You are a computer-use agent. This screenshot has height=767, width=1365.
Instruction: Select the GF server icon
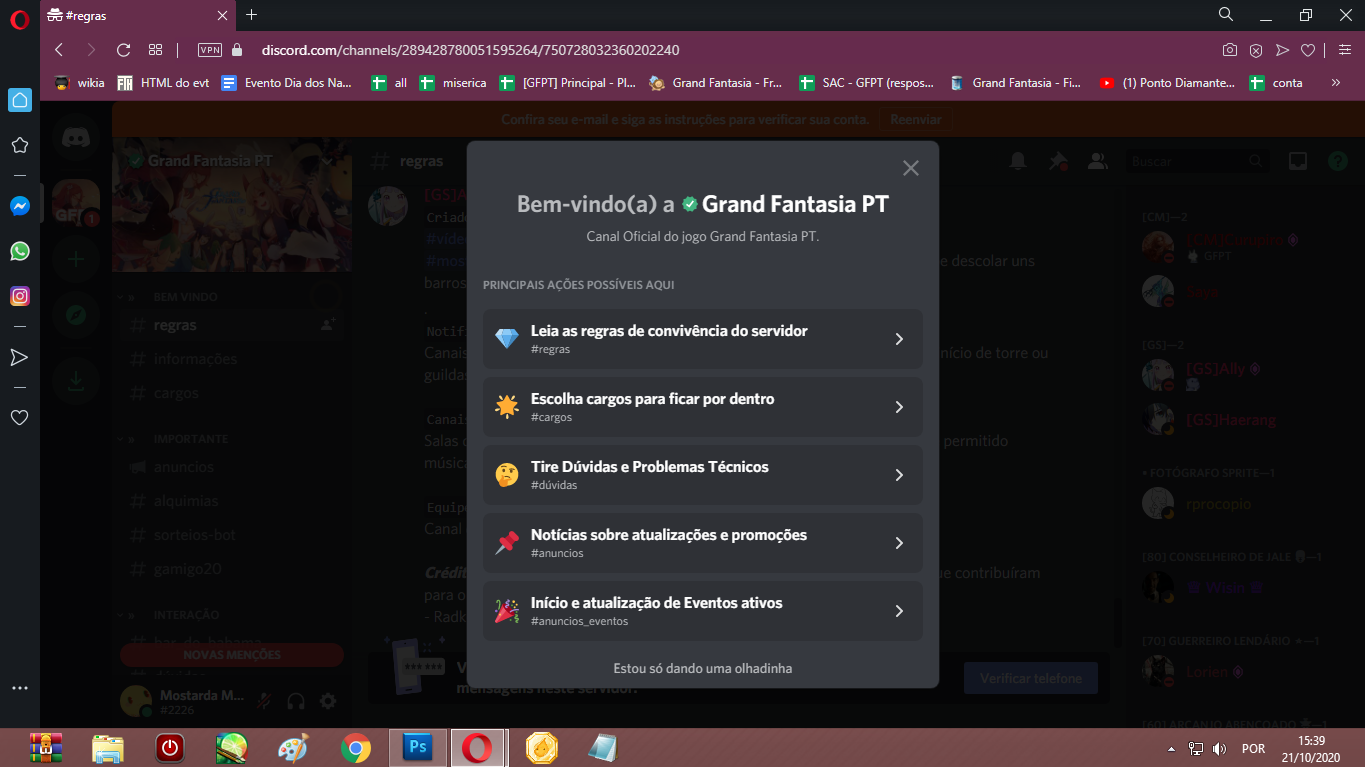pos(76,204)
